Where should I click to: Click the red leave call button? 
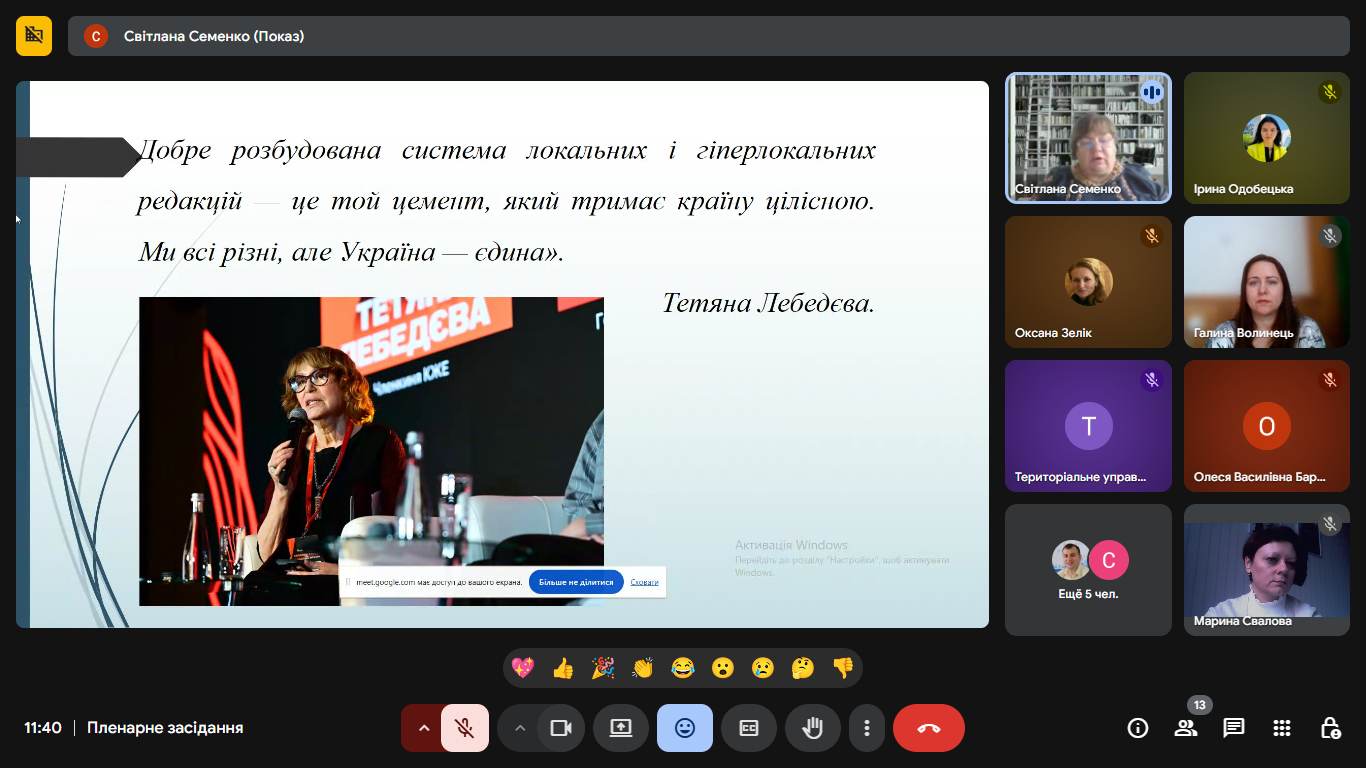(928, 728)
